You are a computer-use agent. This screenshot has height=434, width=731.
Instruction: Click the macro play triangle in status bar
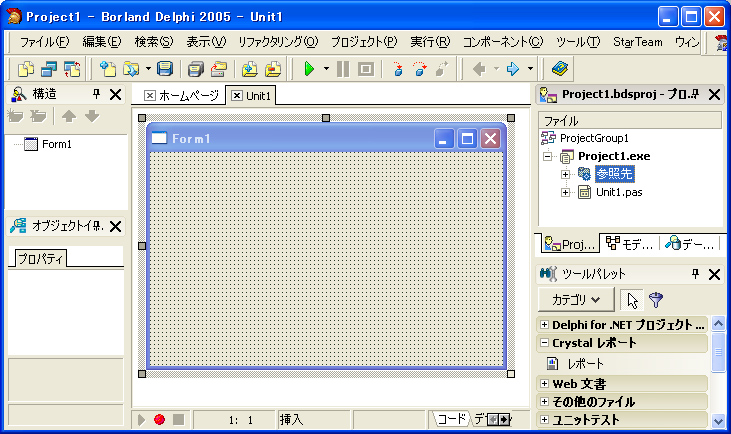pyautogui.click(x=141, y=420)
